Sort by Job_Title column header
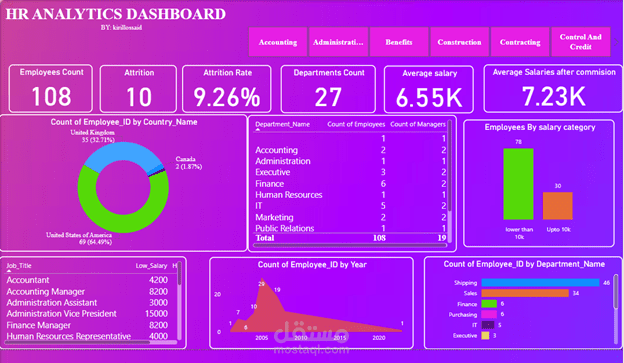This screenshot has height=363, width=624. (19, 265)
